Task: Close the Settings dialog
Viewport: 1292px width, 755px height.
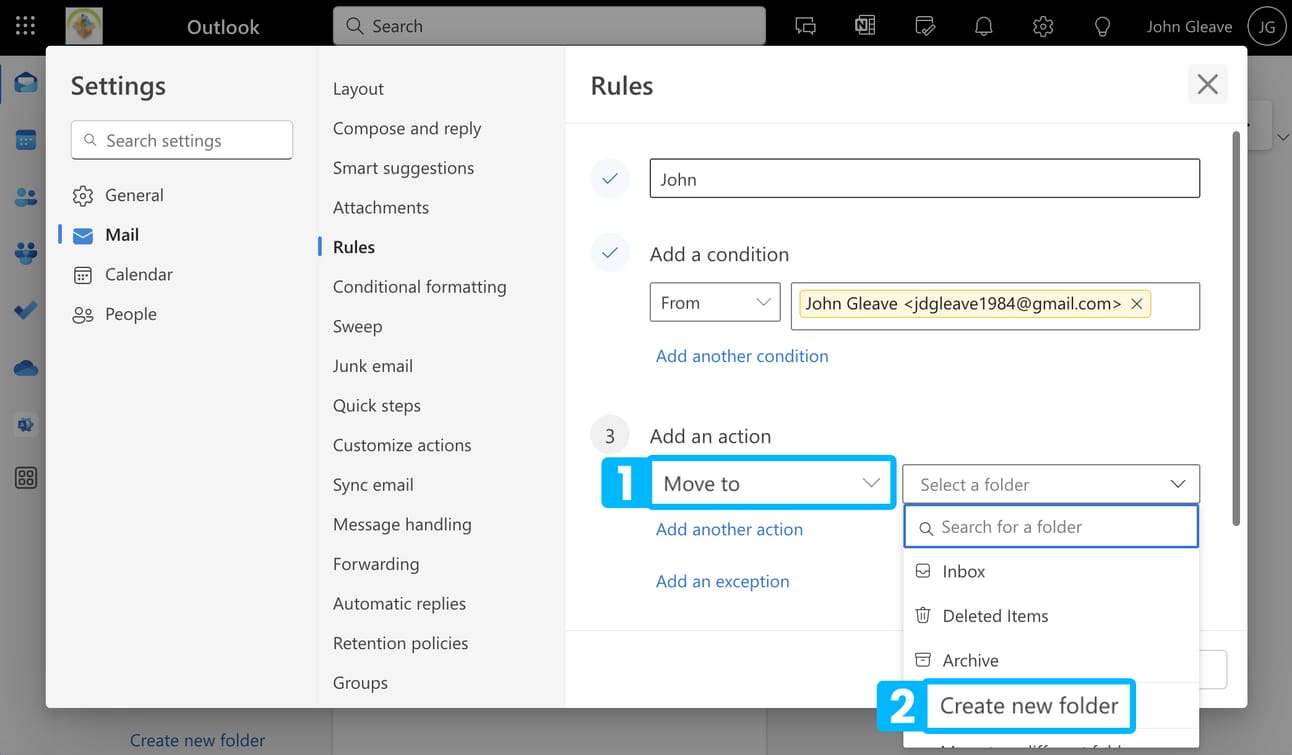Action: [x=1208, y=85]
